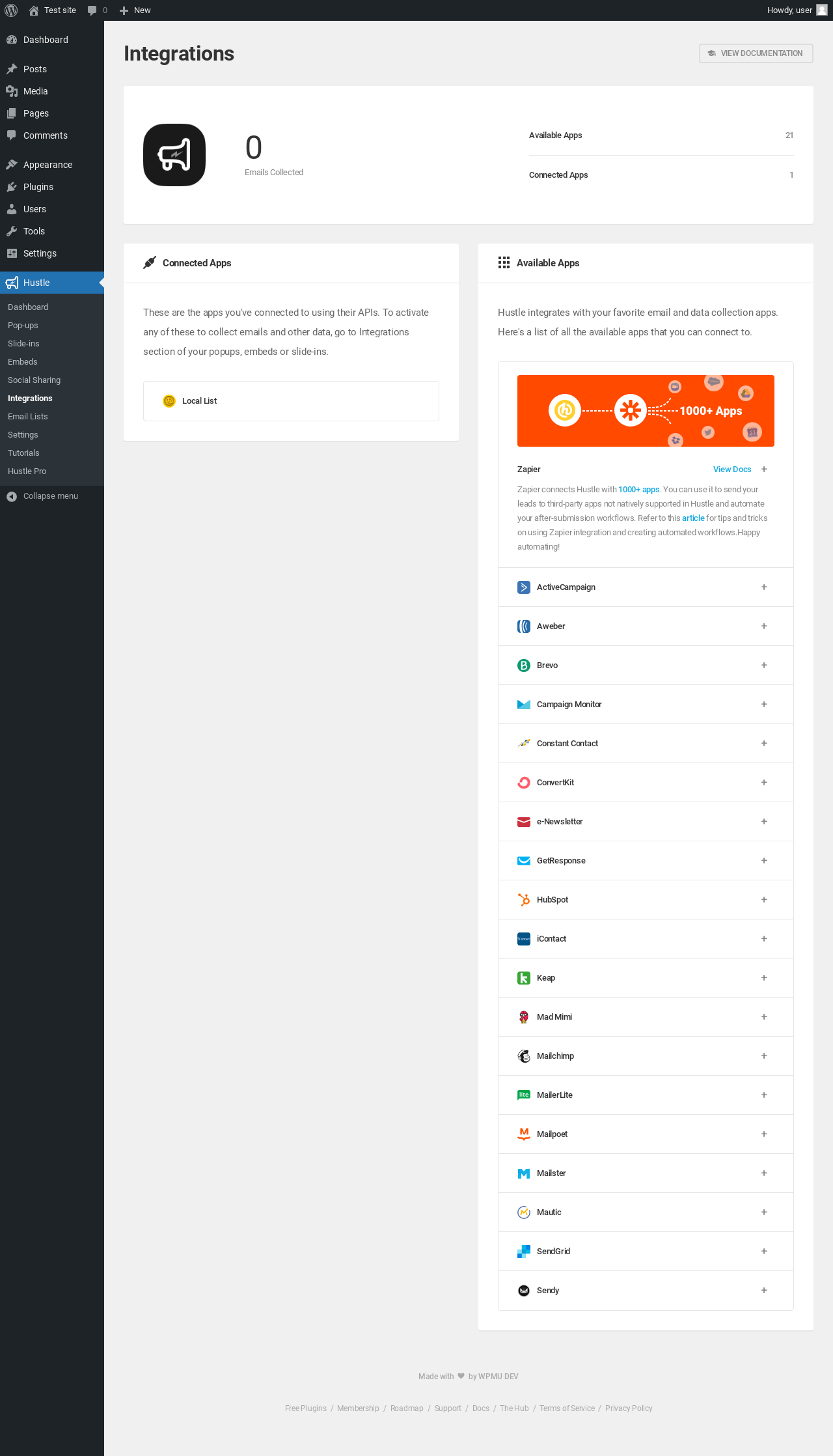Connect Sendy via its plus icon
Image resolution: width=833 pixels, height=1456 pixels.
[x=764, y=1291]
